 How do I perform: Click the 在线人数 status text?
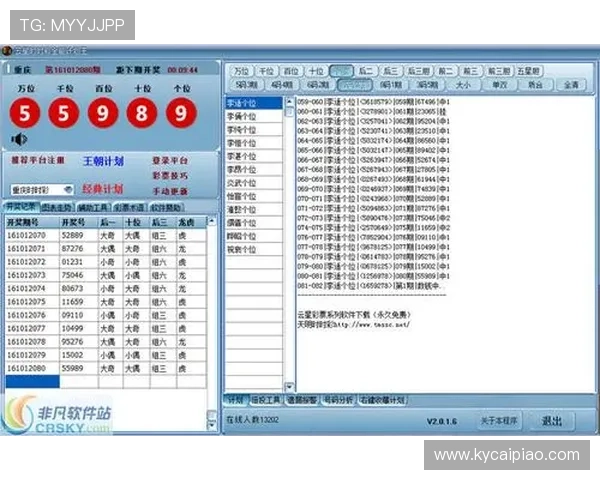pyautogui.click(x=253, y=420)
